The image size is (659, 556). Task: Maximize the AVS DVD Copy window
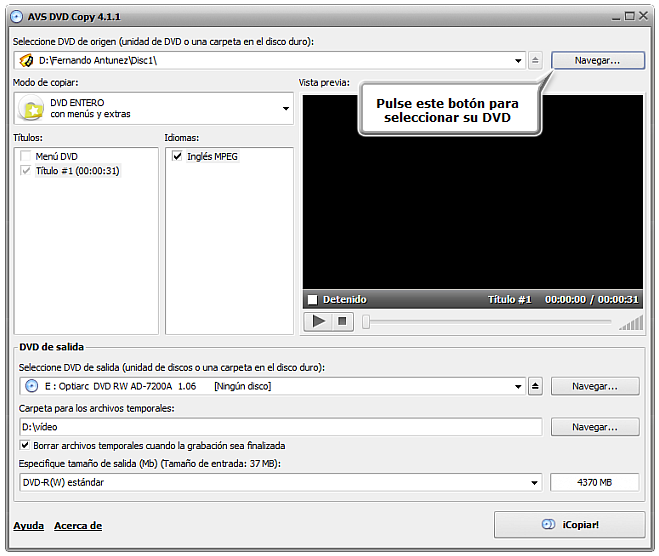[x=630, y=16]
